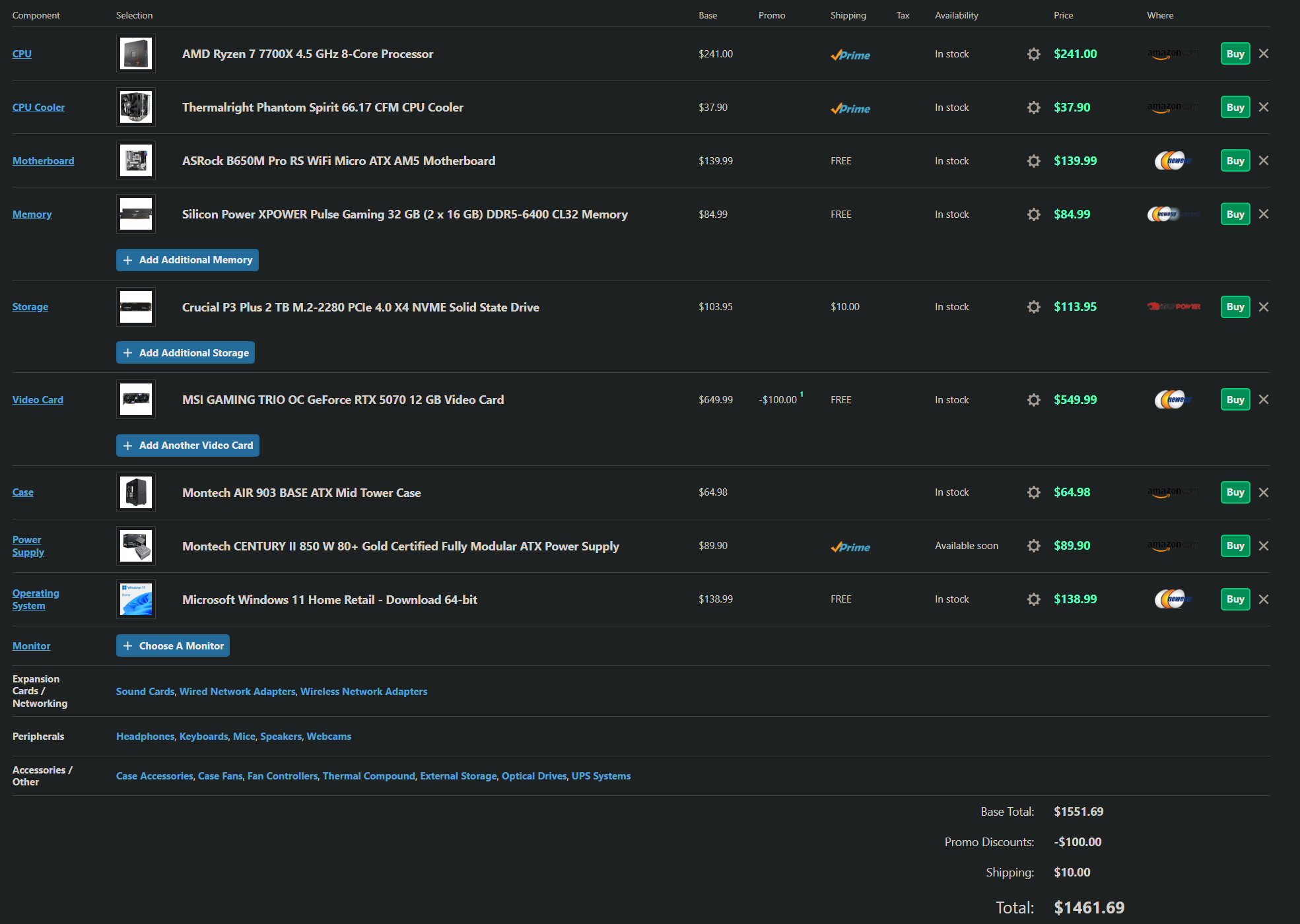Click the MemoryC/Power merchant logo for storage
This screenshot has width=1300, height=924.
[1174, 306]
